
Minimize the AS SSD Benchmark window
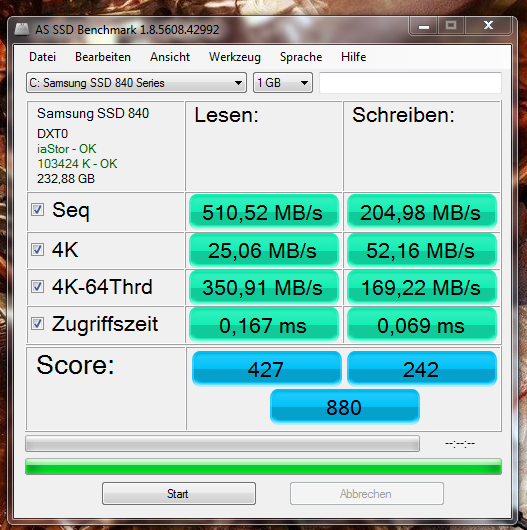tap(424, 26)
